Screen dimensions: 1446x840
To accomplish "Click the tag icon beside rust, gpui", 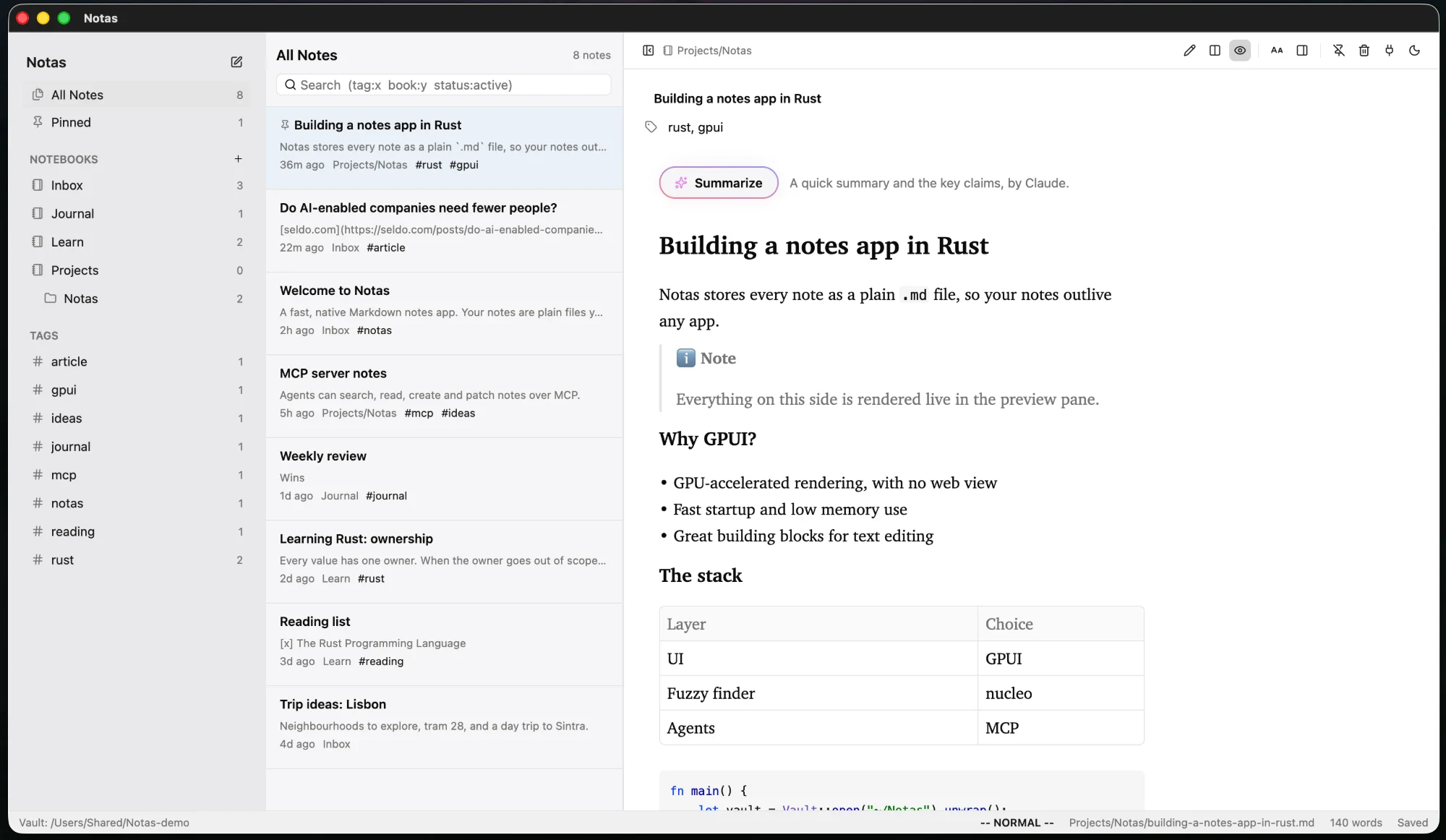I will click(x=651, y=127).
